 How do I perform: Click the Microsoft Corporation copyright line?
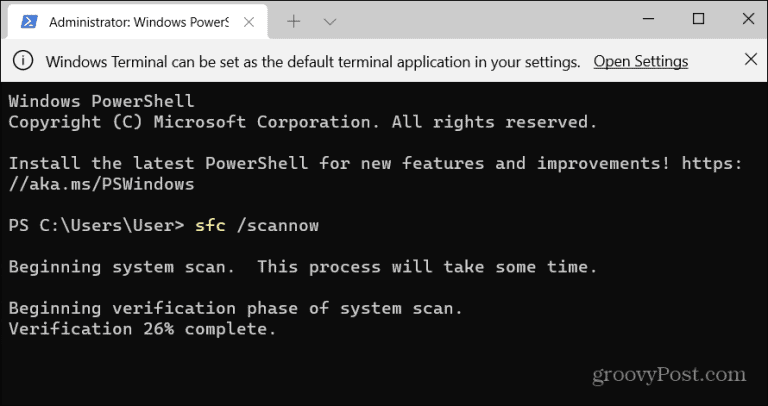tap(302, 122)
